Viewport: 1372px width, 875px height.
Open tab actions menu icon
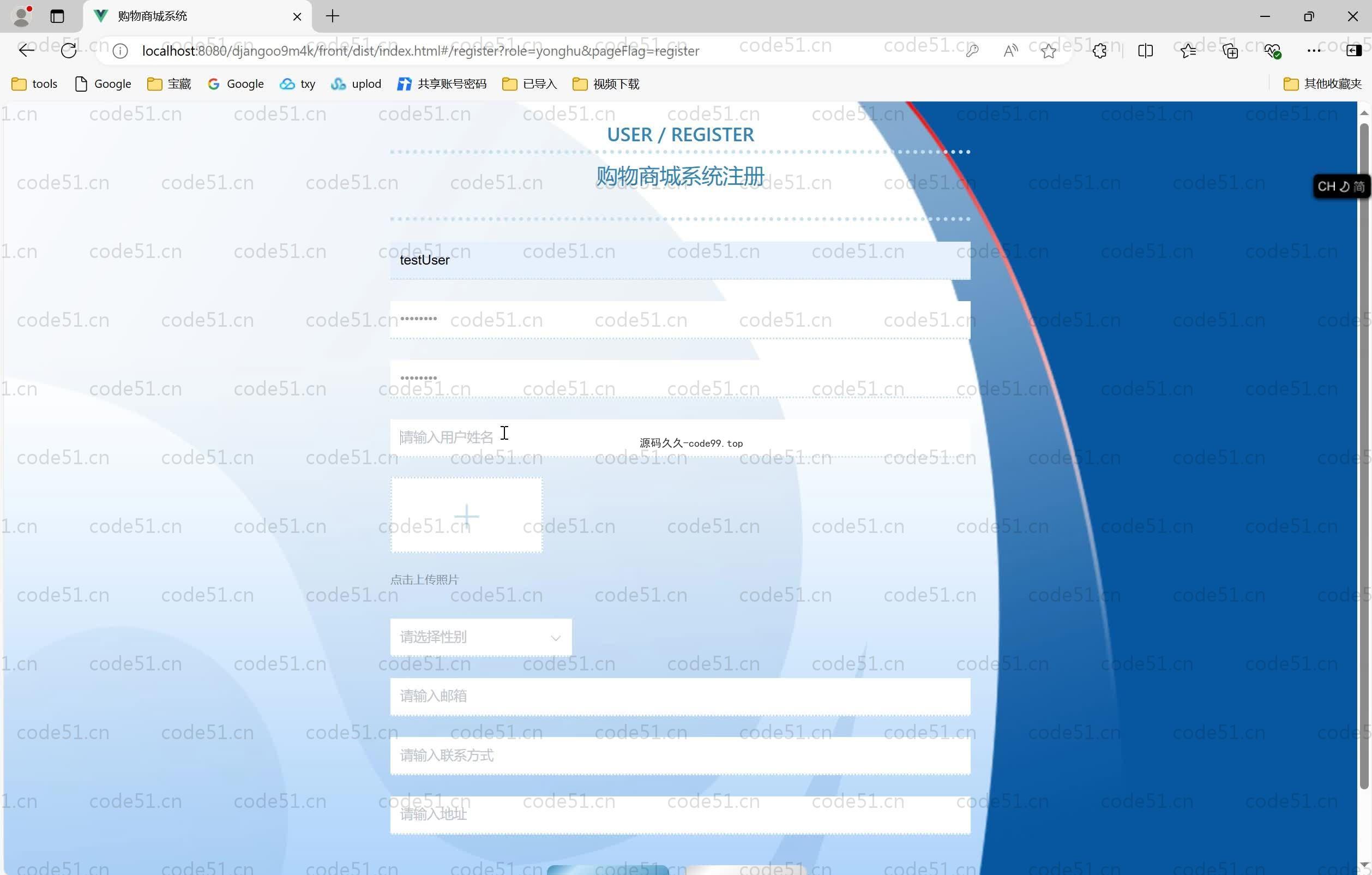[57, 16]
